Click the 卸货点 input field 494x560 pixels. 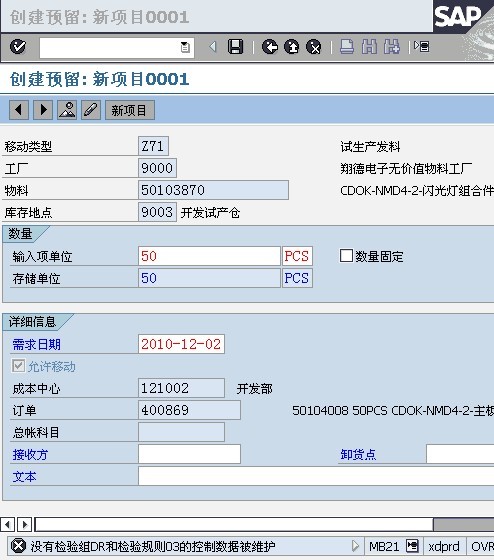click(460, 454)
